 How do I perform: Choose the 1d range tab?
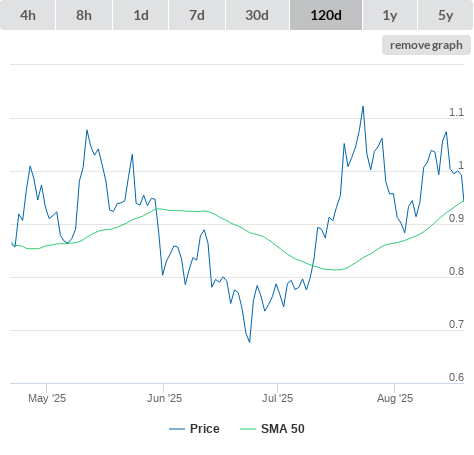click(x=141, y=15)
